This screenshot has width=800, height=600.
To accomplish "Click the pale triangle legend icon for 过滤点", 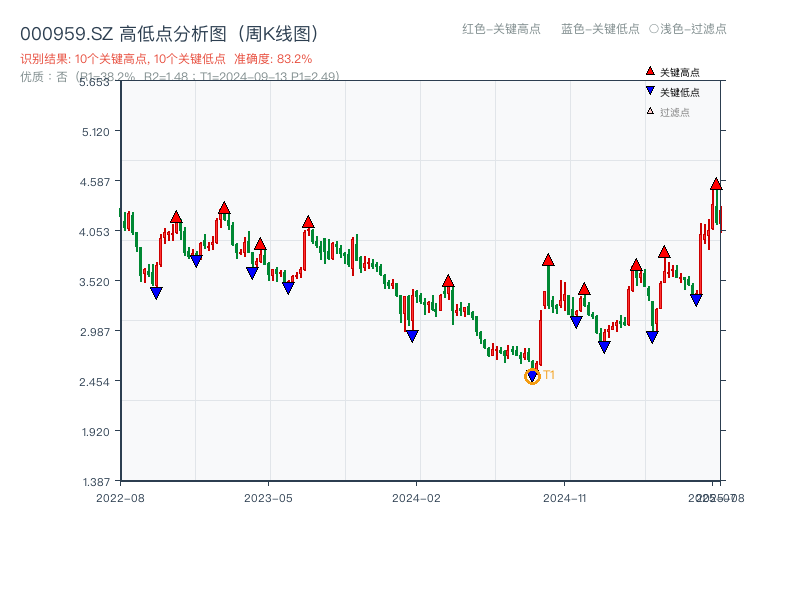I will (650, 111).
